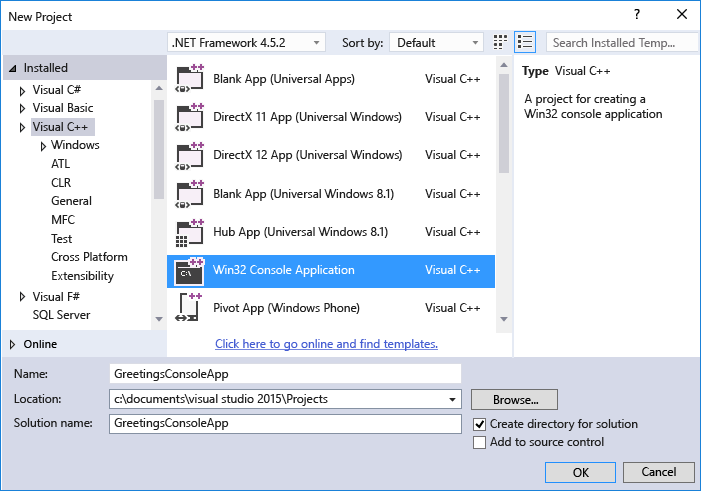The image size is (701, 491).
Task: Select the Extensibility category
Action: pyautogui.click(x=82, y=276)
